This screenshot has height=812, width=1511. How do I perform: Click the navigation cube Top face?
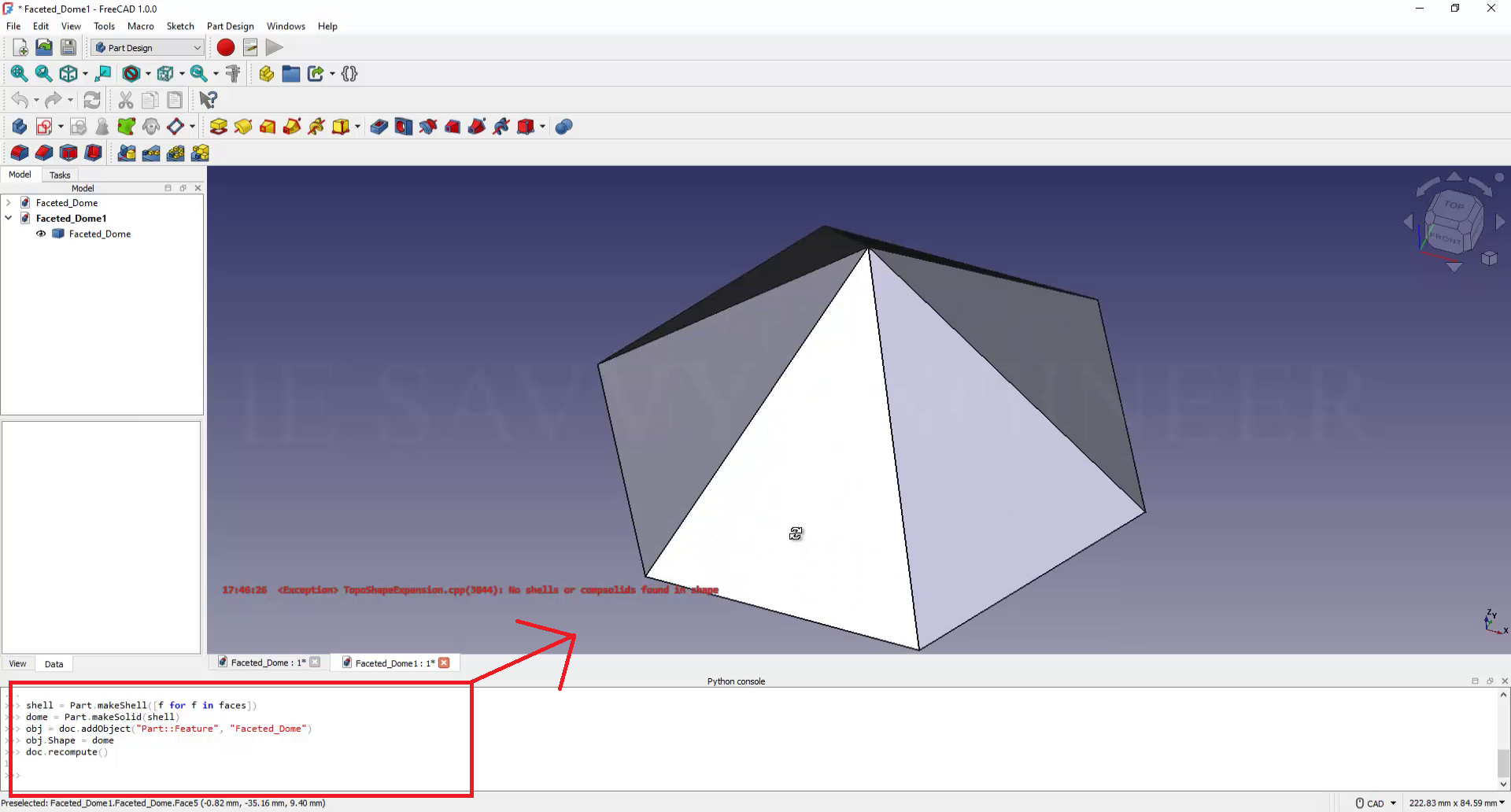1454,205
